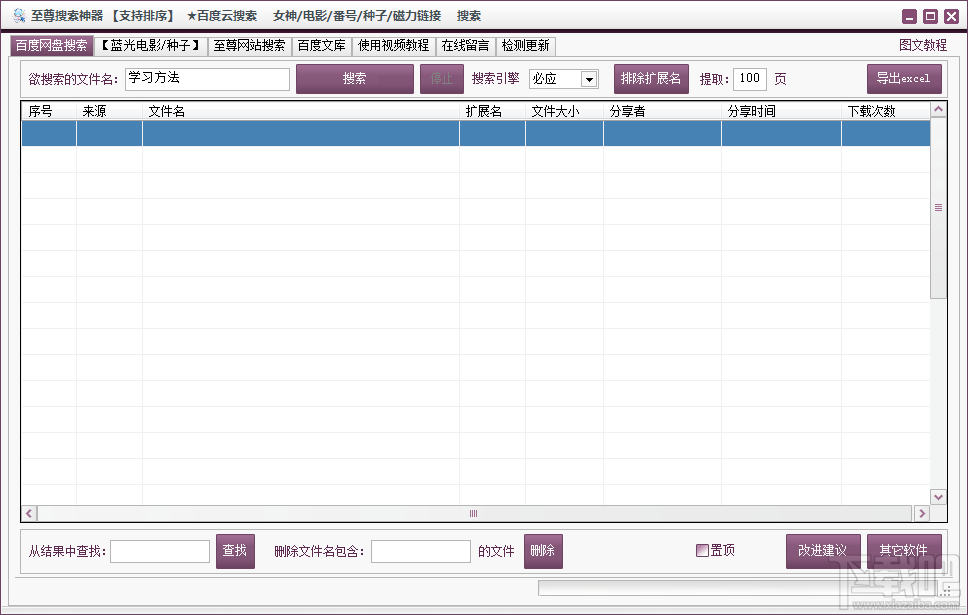Open the 【蓝光电影/种子】 tab
Image resolution: width=968 pixels, height=615 pixels.
(151, 46)
